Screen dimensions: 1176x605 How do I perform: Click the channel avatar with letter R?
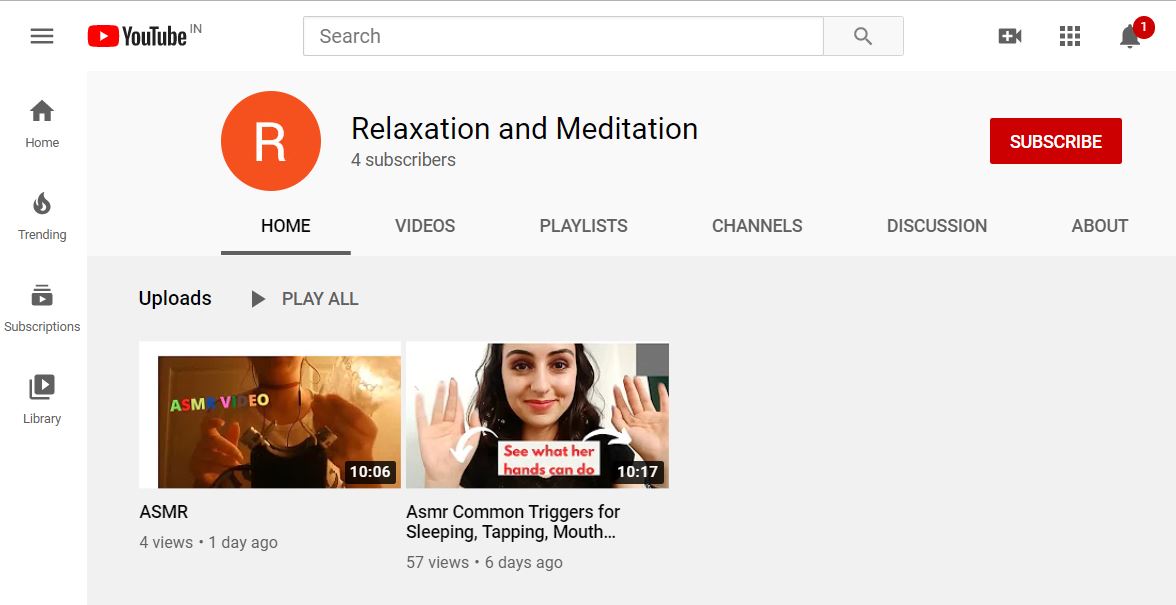[270, 141]
